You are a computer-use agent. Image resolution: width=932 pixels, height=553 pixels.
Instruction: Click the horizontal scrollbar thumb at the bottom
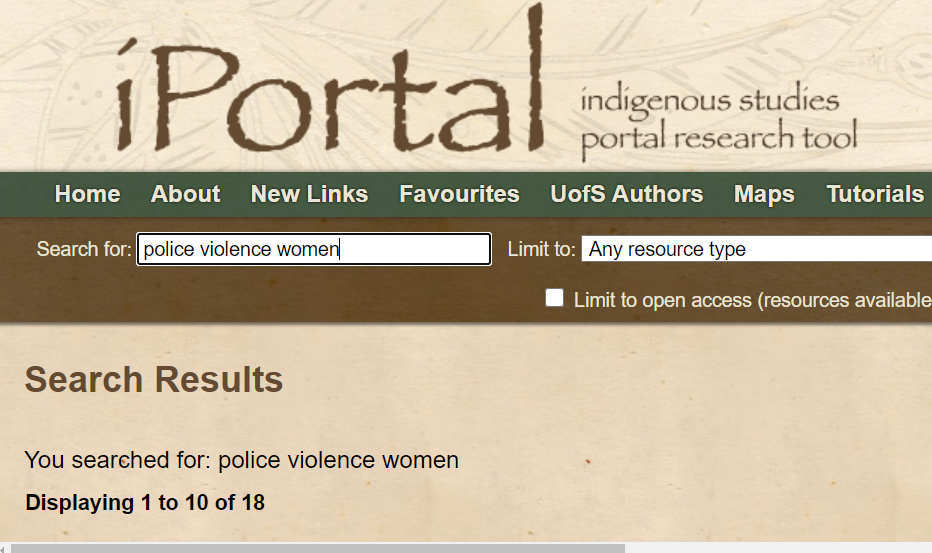tap(318, 548)
